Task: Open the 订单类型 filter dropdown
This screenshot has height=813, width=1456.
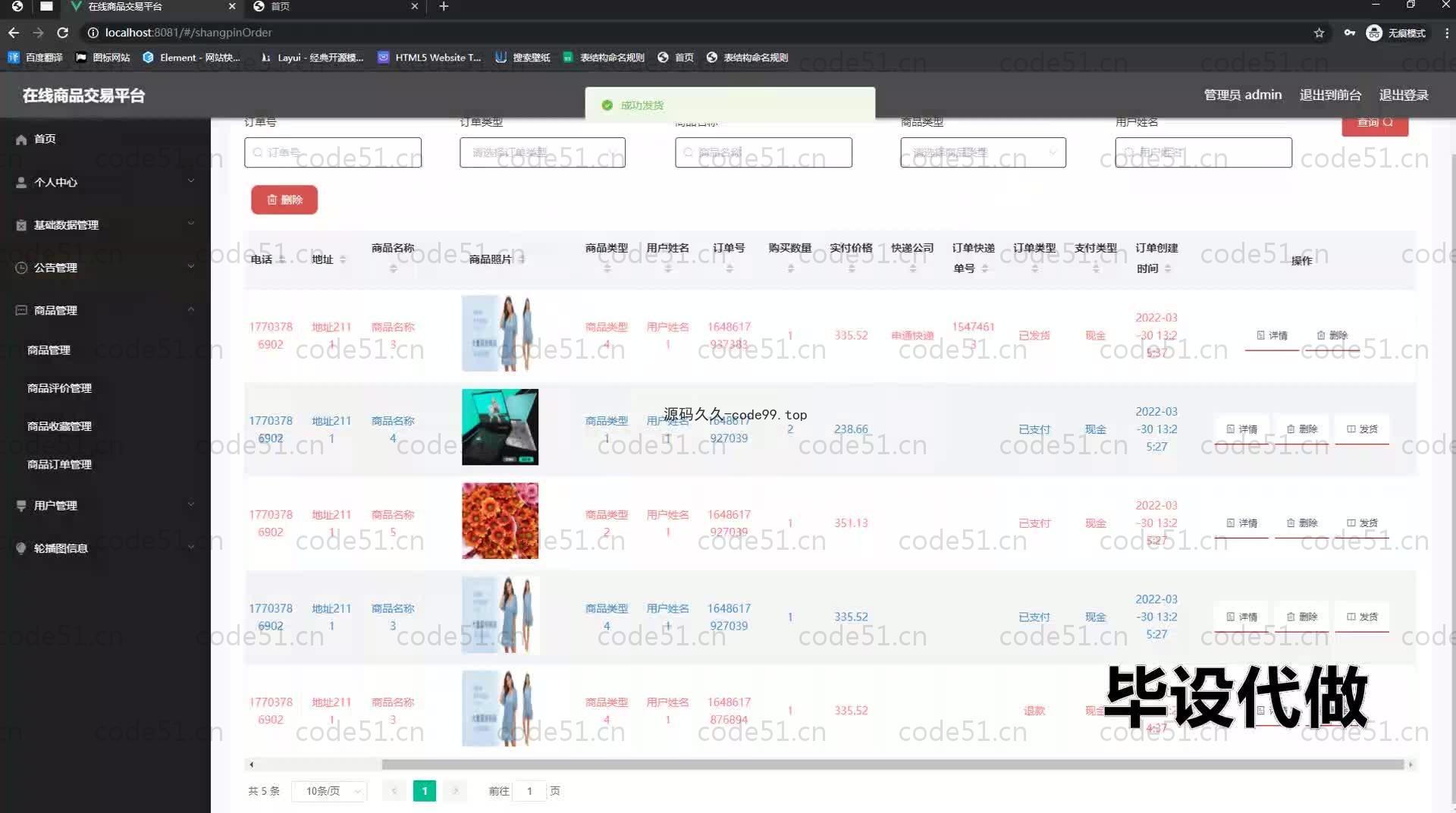Action: [542, 152]
